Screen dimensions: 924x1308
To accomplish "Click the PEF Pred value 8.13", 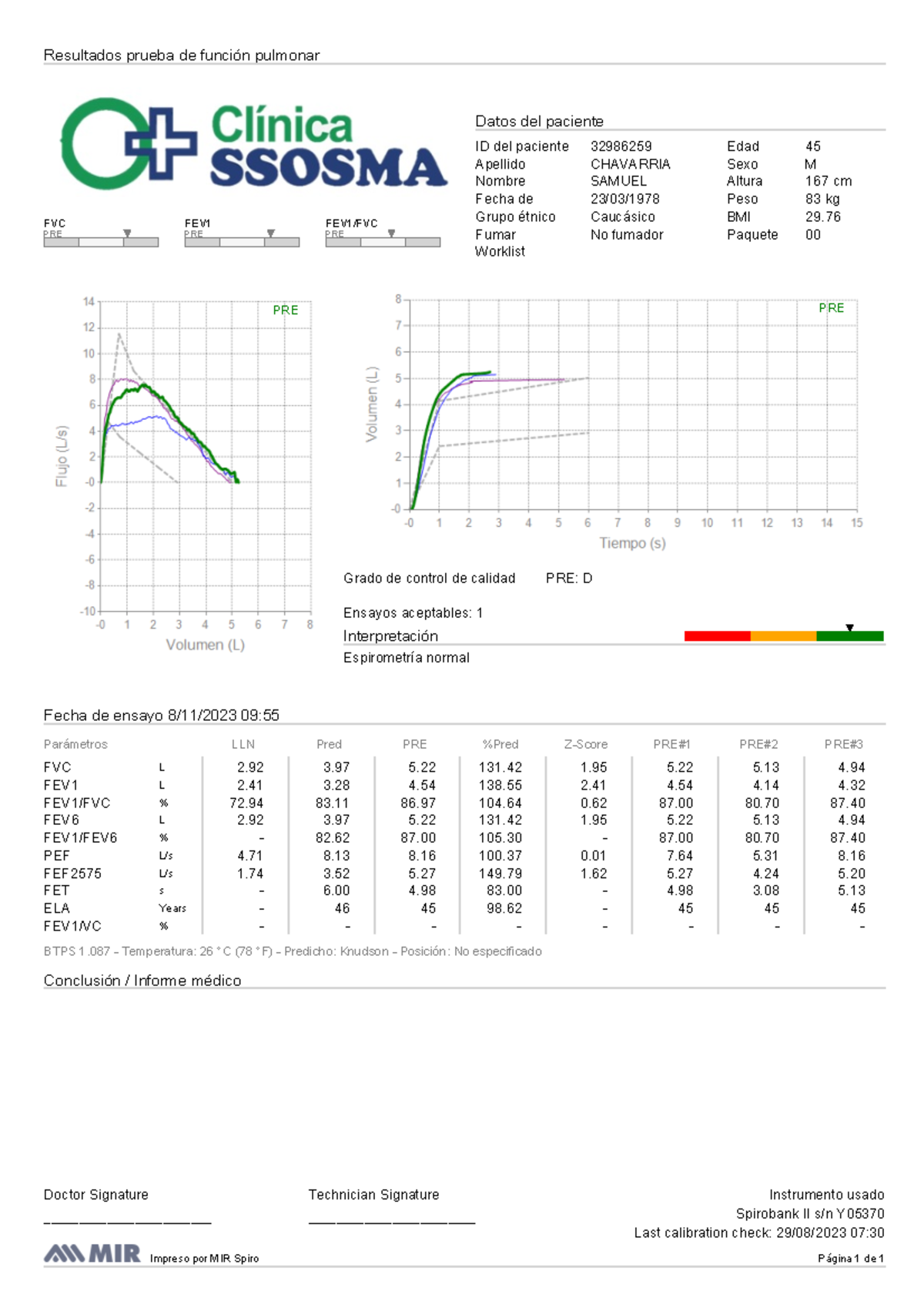I will tap(336, 855).
